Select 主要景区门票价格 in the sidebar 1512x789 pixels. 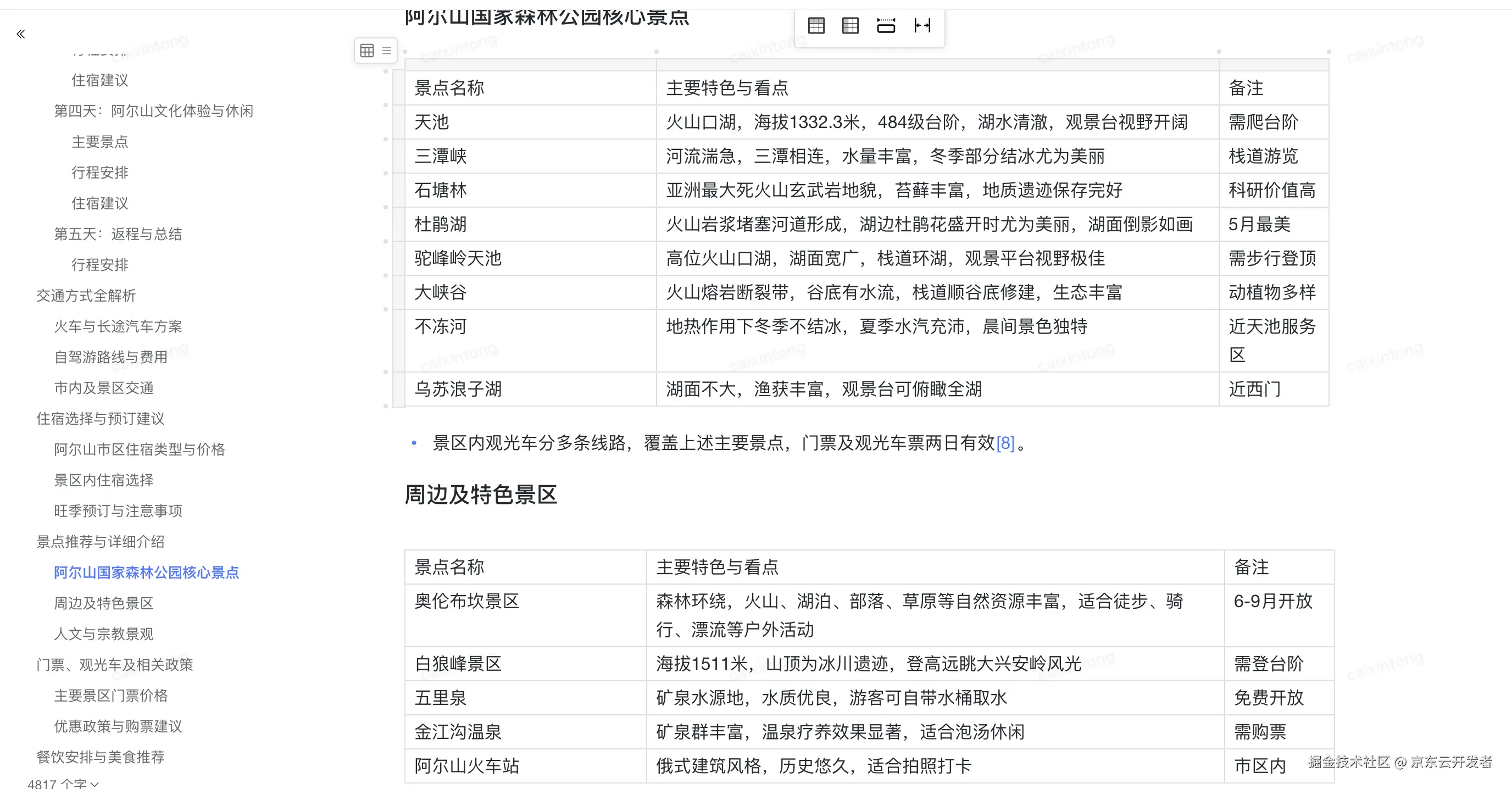point(110,696)
